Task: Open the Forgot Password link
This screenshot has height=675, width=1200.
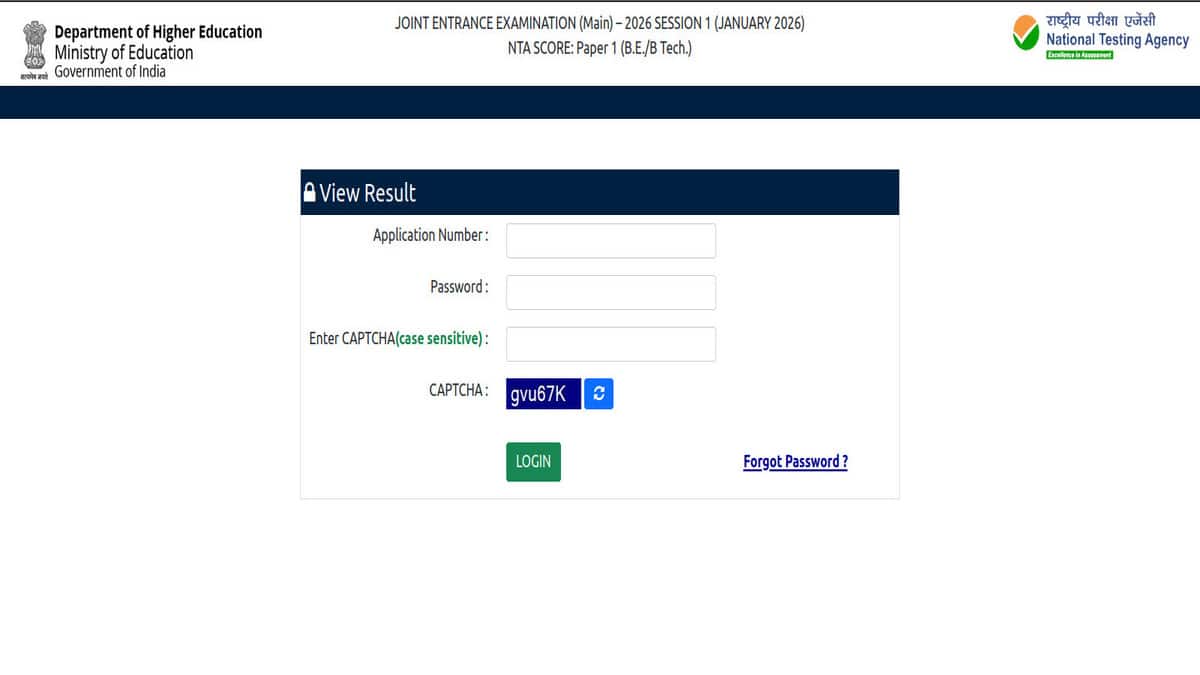Action: click(x=795, y=461)
